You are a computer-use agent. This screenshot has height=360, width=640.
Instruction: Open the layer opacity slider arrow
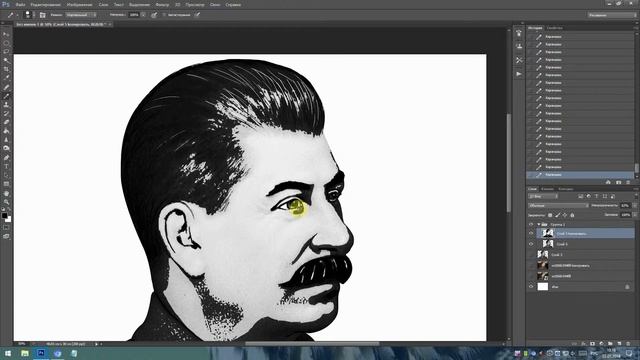635,205
